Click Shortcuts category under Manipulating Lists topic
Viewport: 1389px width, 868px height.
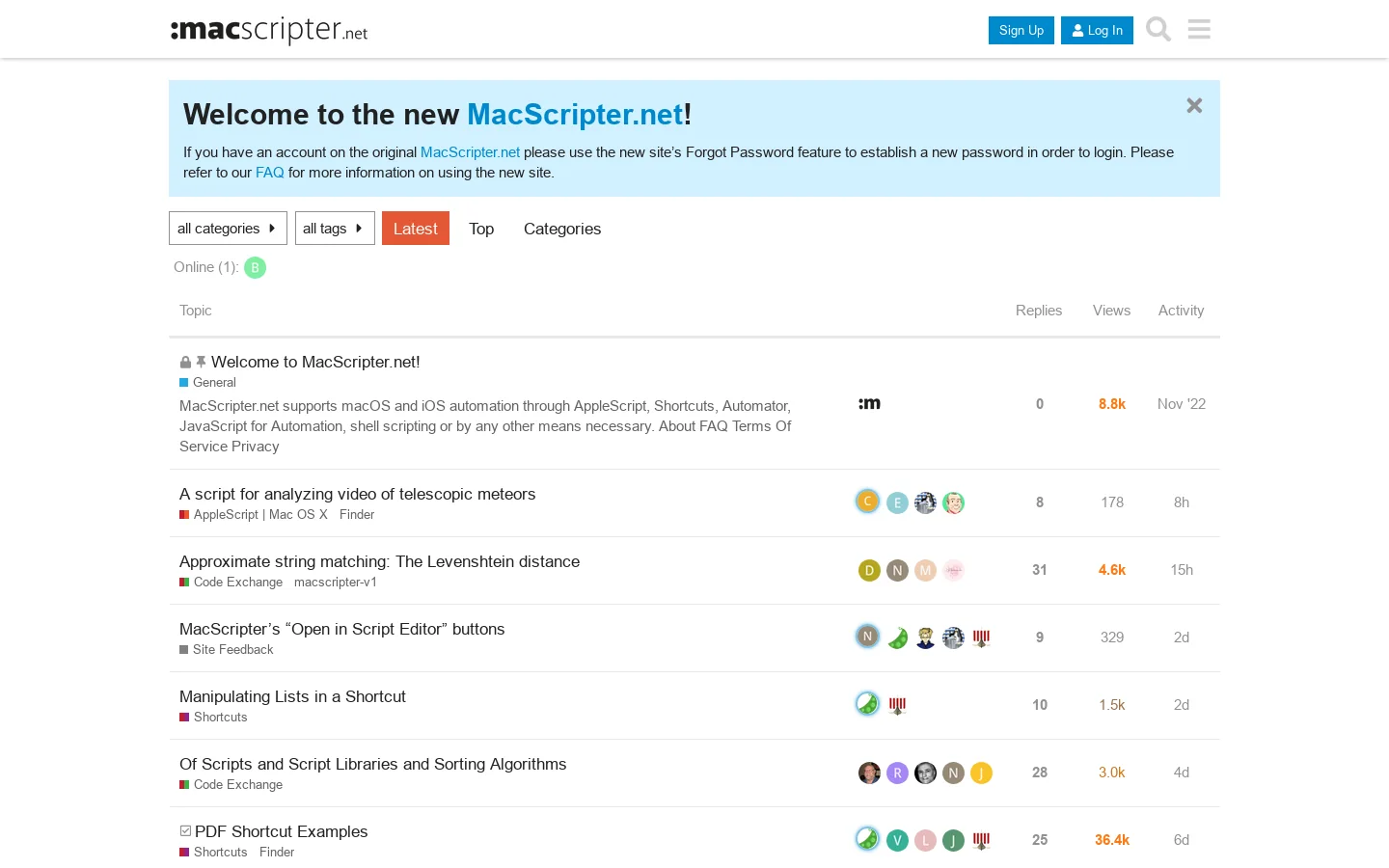213,718
